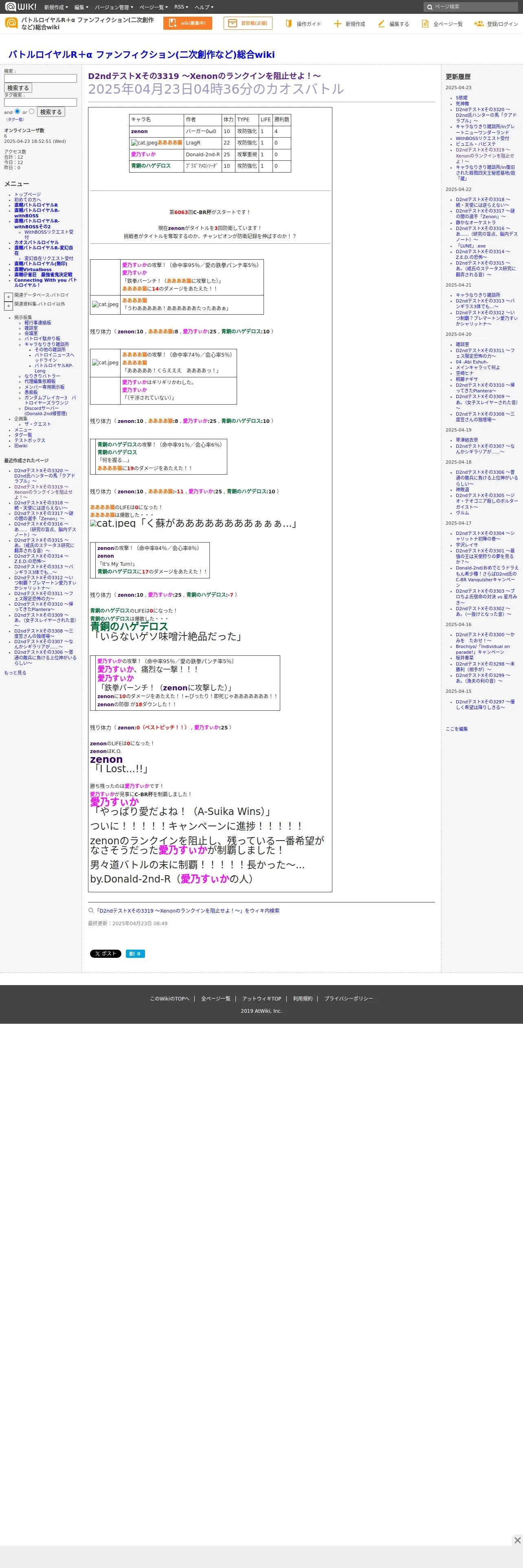This screenshot has height=1568, width=523.
Task: Open 草津結衣奈 in update history
Action: click(467, 440)
